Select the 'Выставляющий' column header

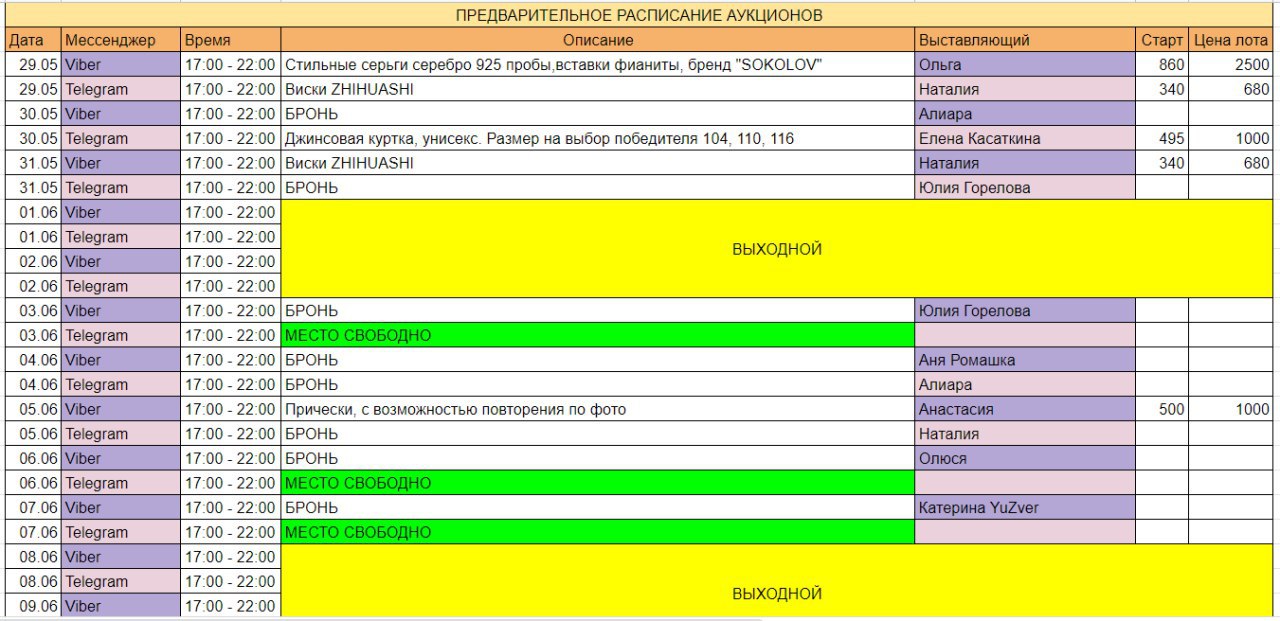coord(1025,40)
